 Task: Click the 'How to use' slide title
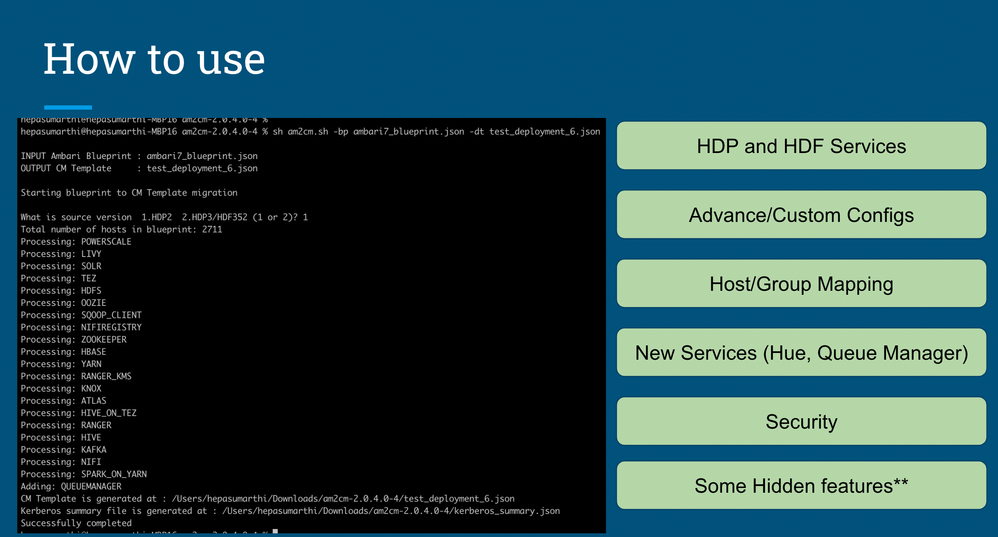(154, 59)
